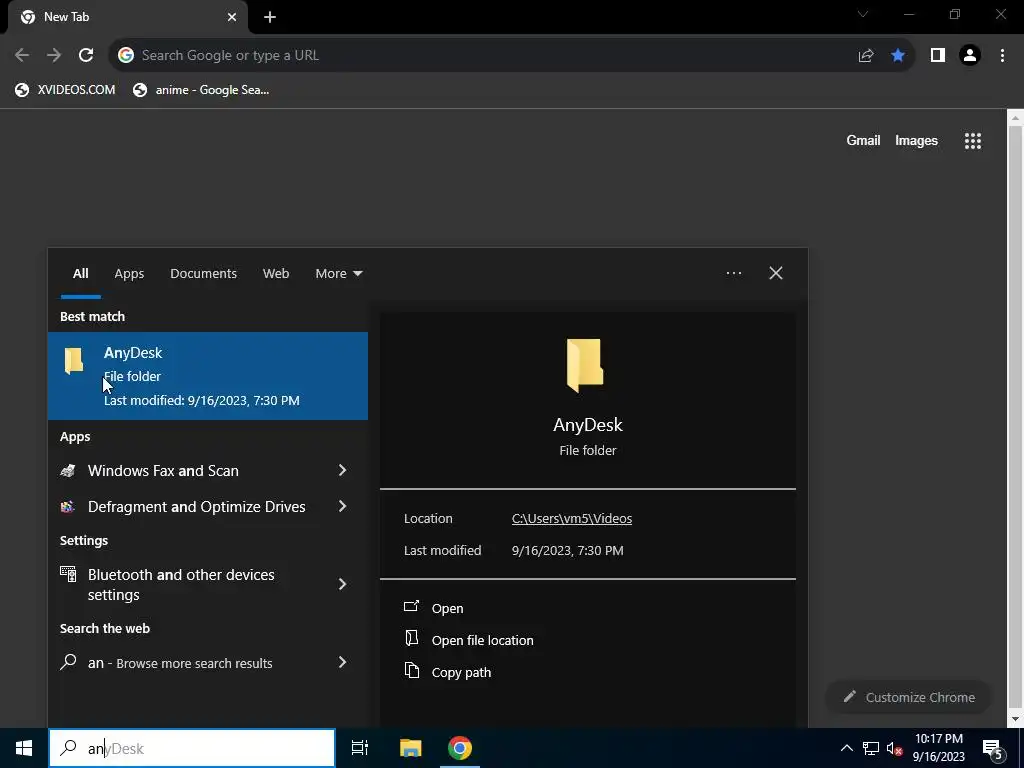Viewport: 1024px width, 768px height.
Task: Open anime - Google Search bookmark
Action: click(201, 90)
